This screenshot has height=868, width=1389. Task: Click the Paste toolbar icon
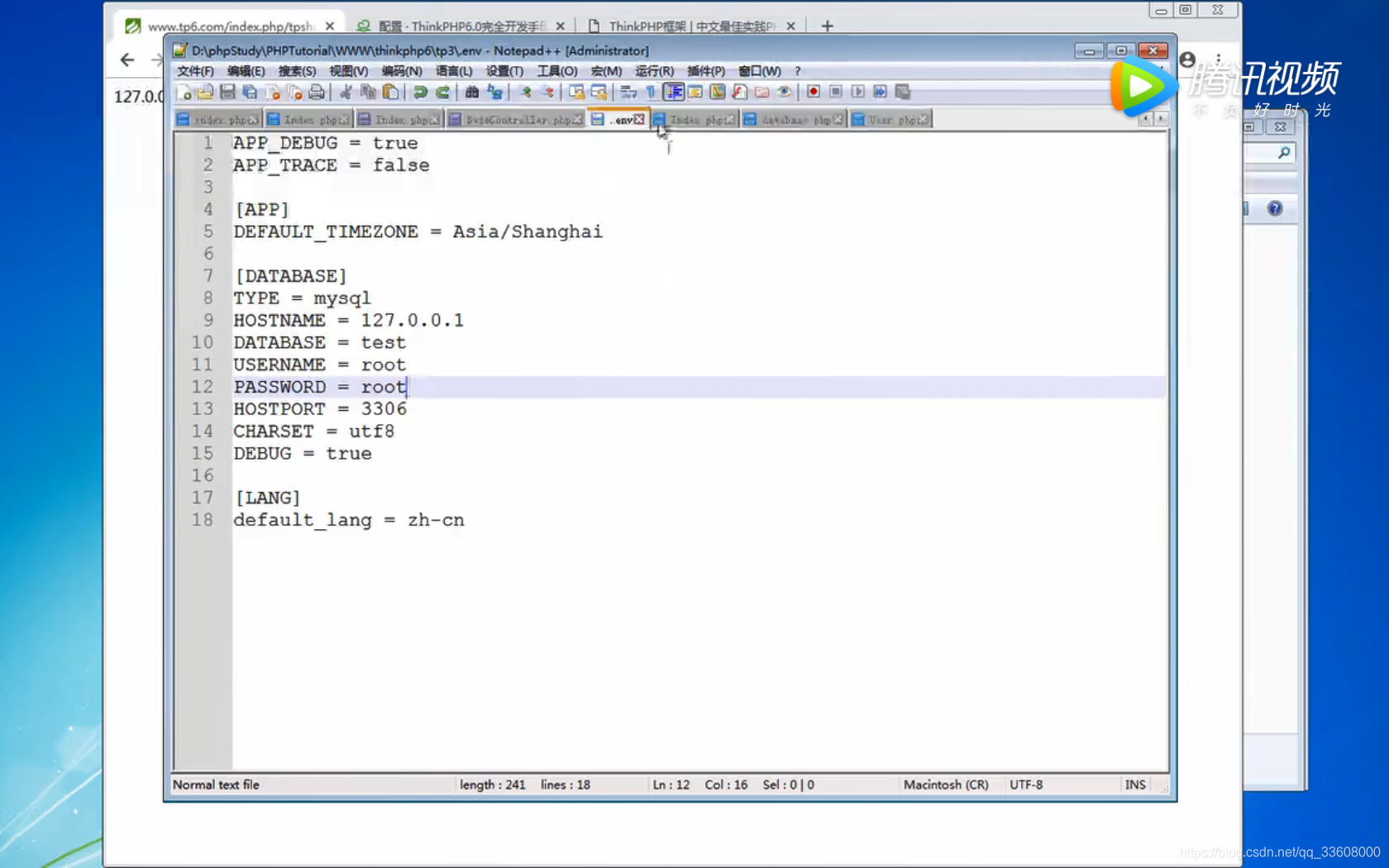click(x=390, y=92)
